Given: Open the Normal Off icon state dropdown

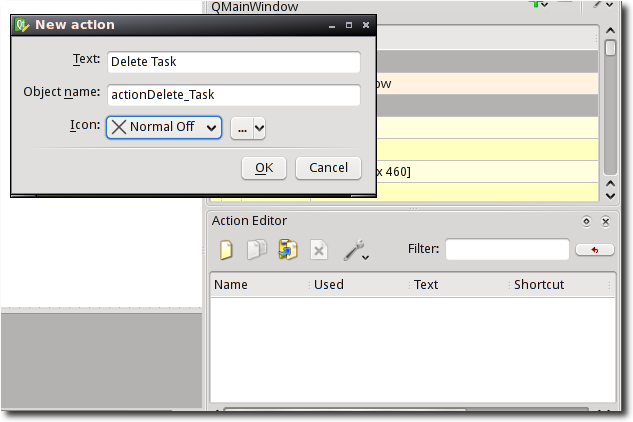Looking at the screenshot, I should 164,128.
